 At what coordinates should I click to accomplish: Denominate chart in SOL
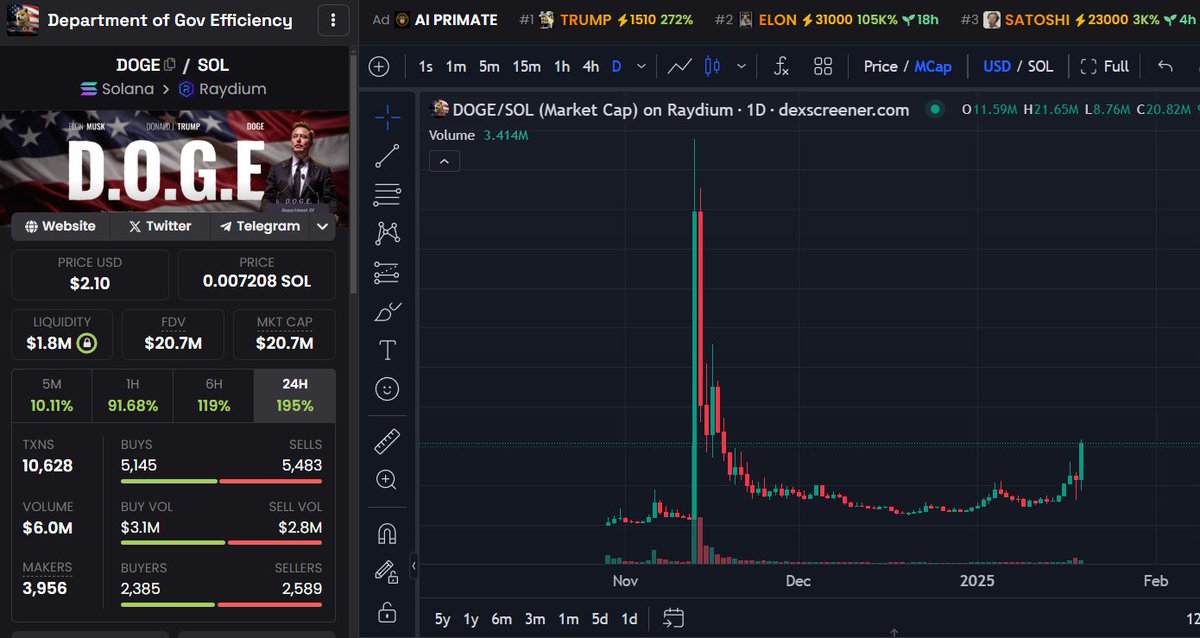click(x=1040, y=66)
